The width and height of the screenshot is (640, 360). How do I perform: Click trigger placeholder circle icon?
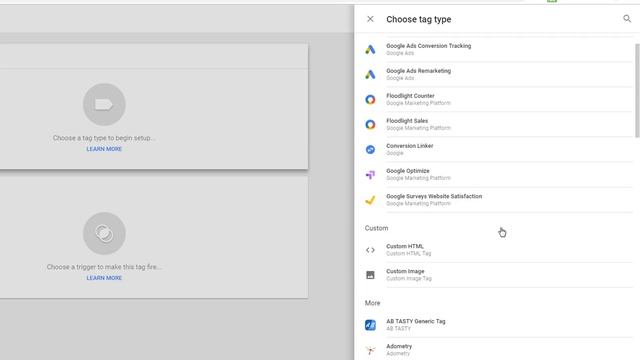click(x=104, y=233)
